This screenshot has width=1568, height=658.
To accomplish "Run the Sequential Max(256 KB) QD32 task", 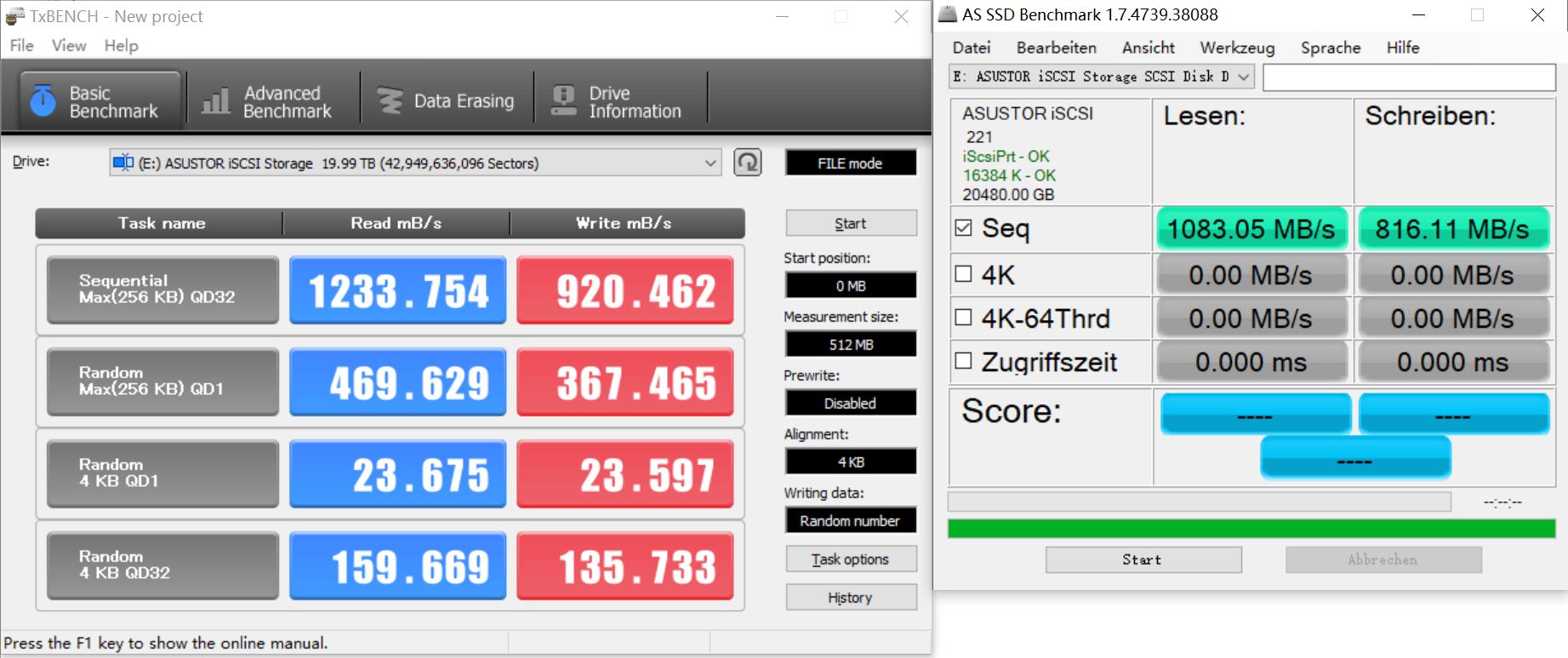I will click(x=163, y=289).
